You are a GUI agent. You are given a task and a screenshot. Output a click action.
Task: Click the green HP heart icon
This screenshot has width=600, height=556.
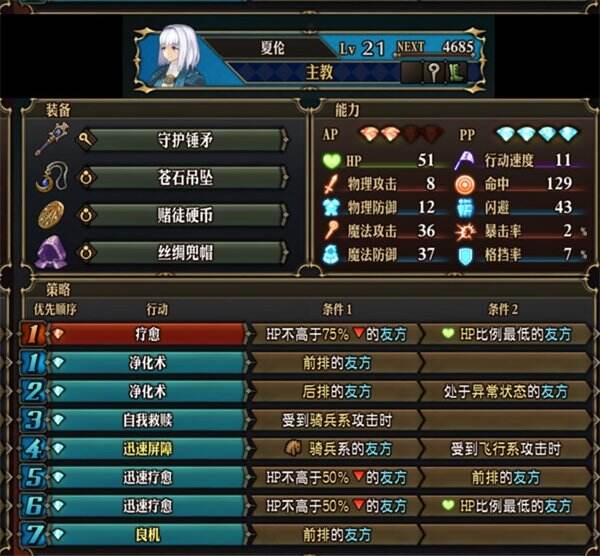tap(332, 161)
